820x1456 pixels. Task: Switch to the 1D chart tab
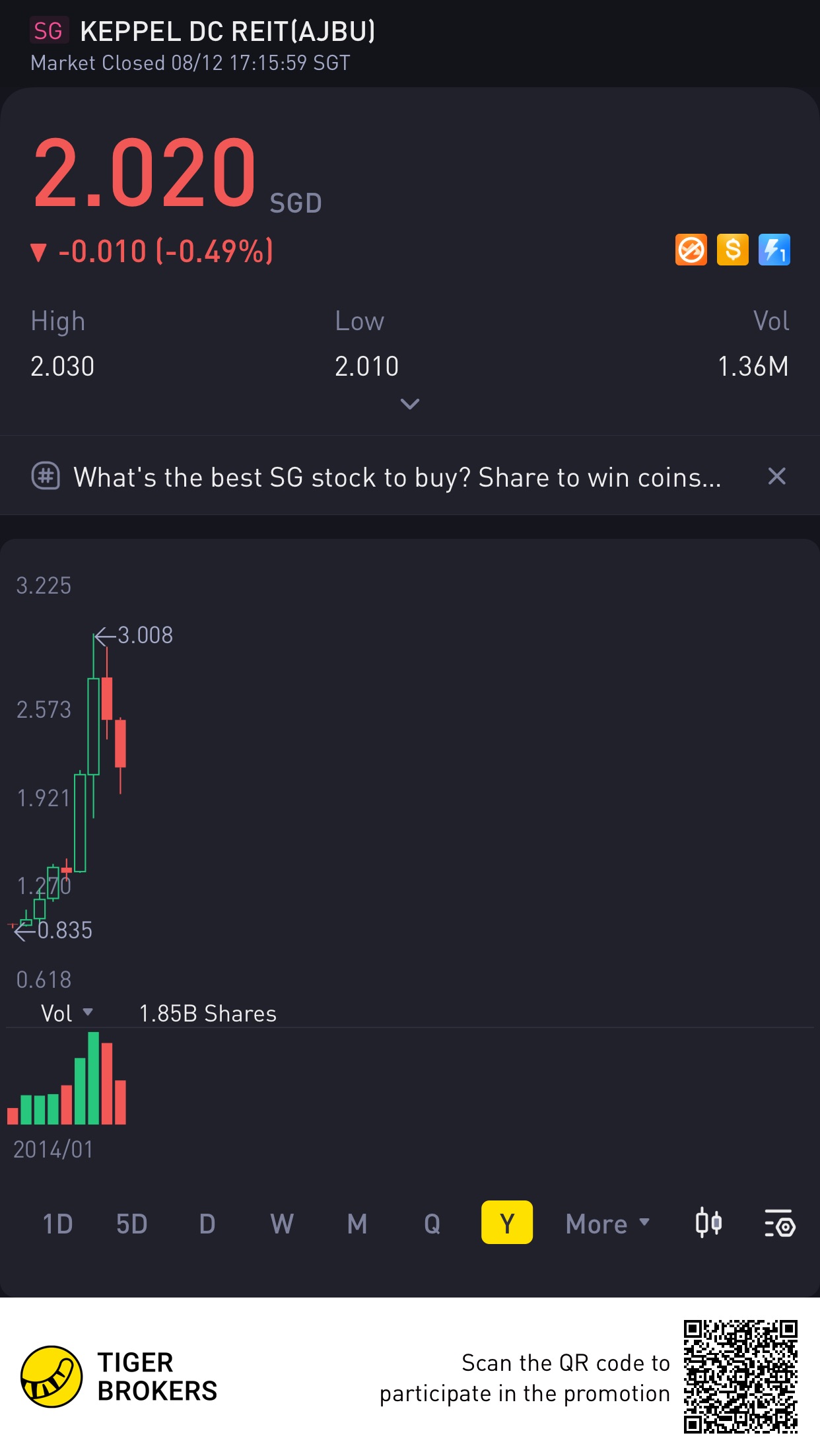[x=57, y=1224]
